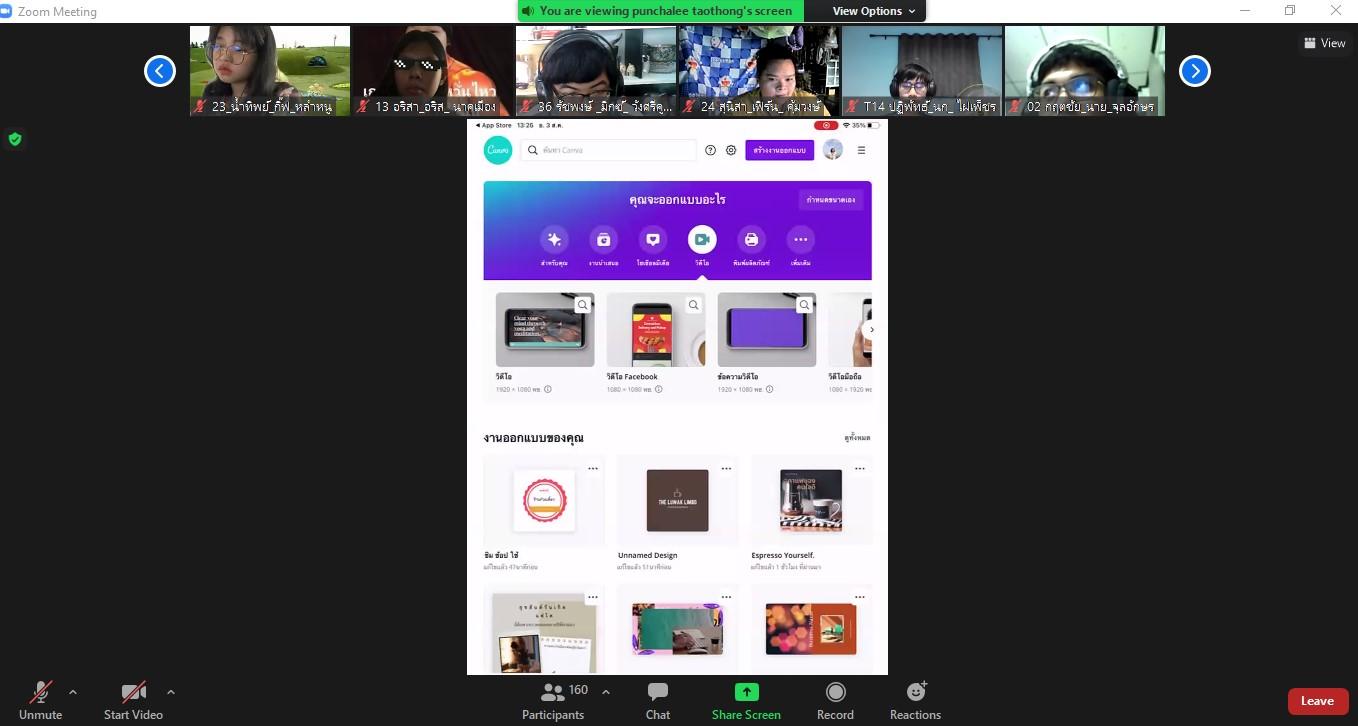1358x726 pixels.
Task: Open the Participants panel
Action: [553, 700]
